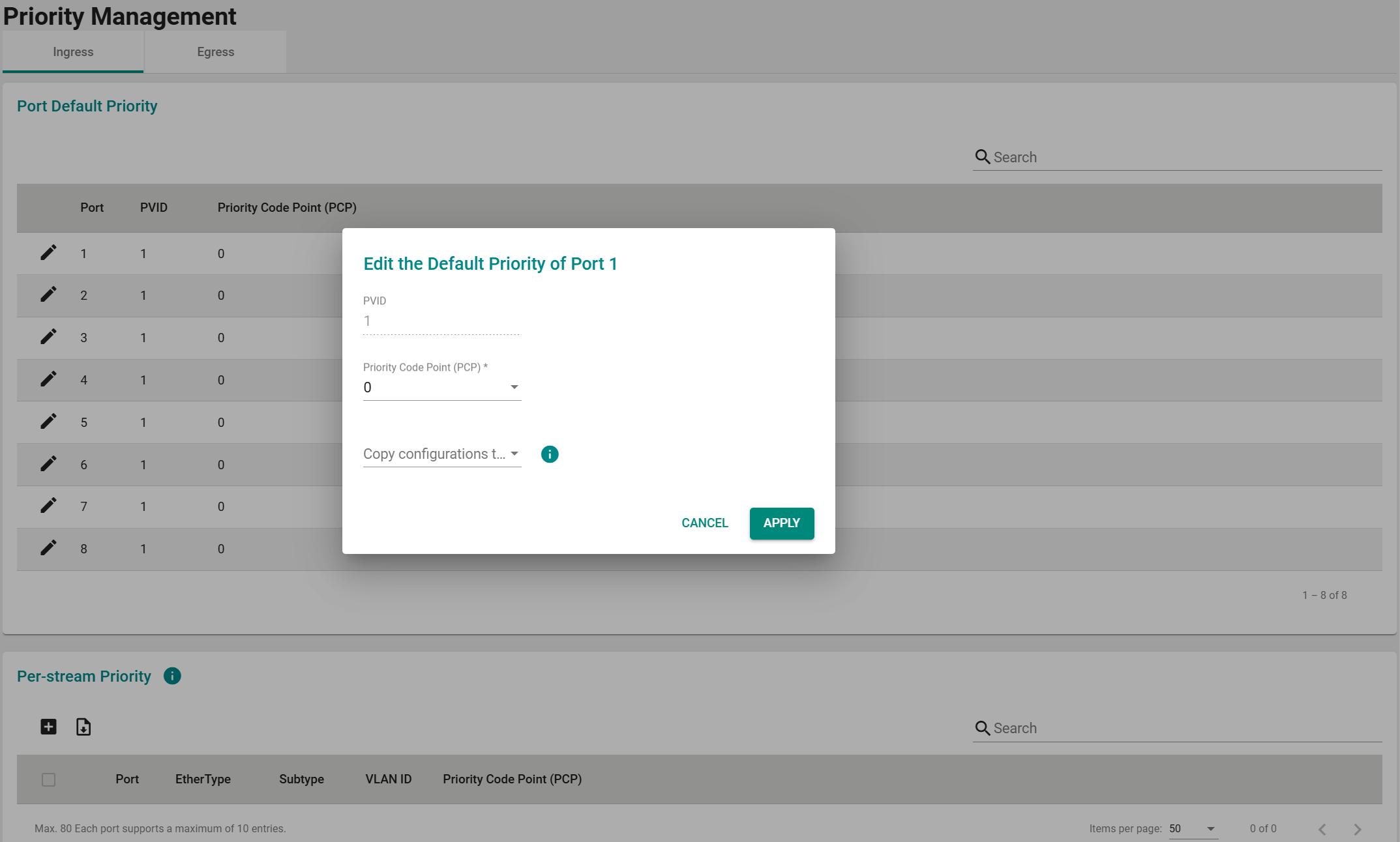Viewport: 1400px width, 842px height.
Task: Open the Priority Code Point dropdown
Action: [441, 388]
